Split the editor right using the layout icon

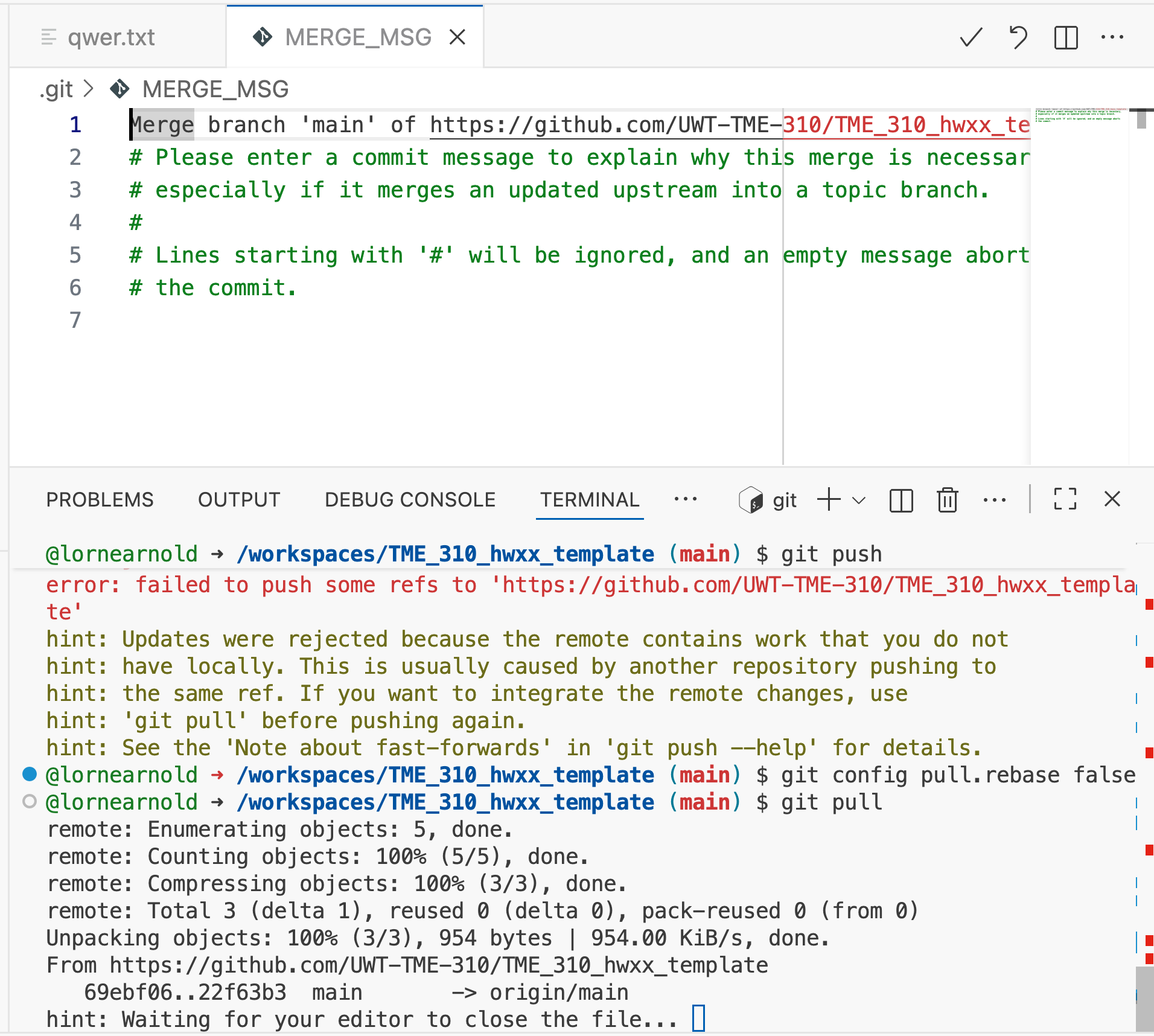(1066, 37)
